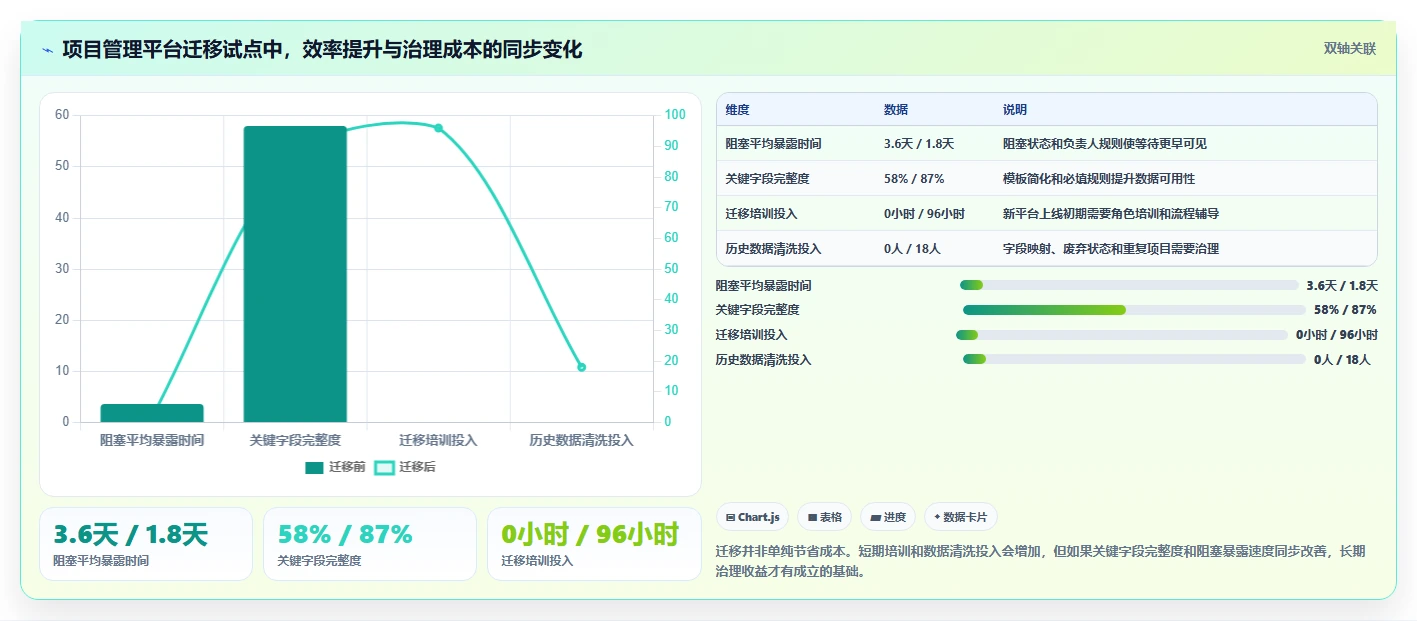Click progress value 58% / 87%
This screenshot has width=1417, height=621.
coord(1345,310)
